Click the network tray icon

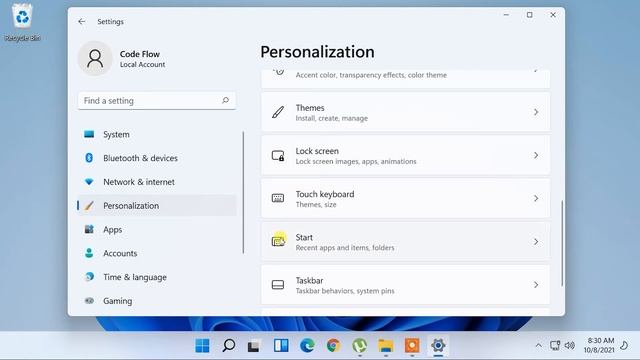click(x=555, y=346)
